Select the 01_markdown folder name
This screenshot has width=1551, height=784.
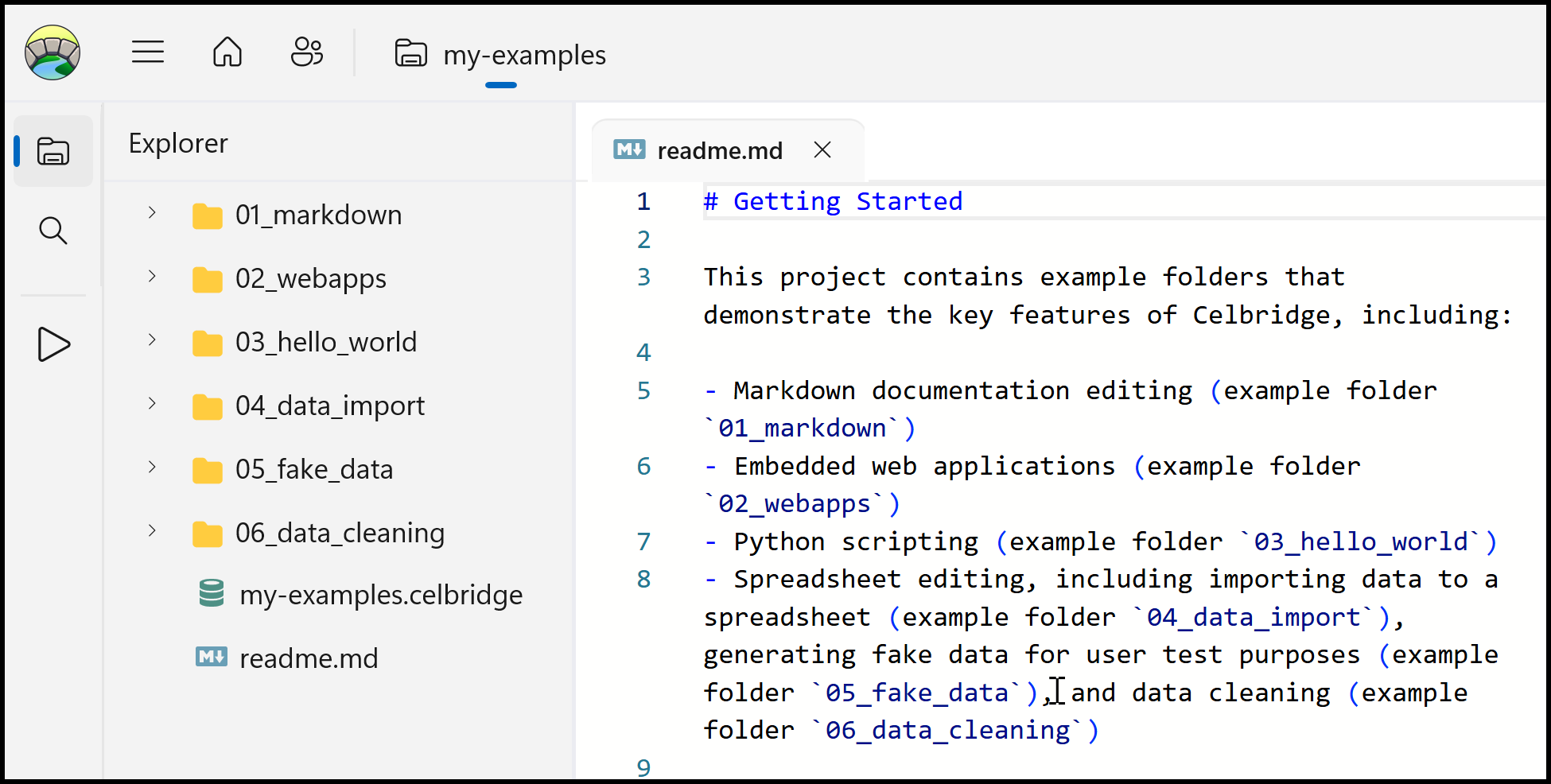tap(319, 215)
